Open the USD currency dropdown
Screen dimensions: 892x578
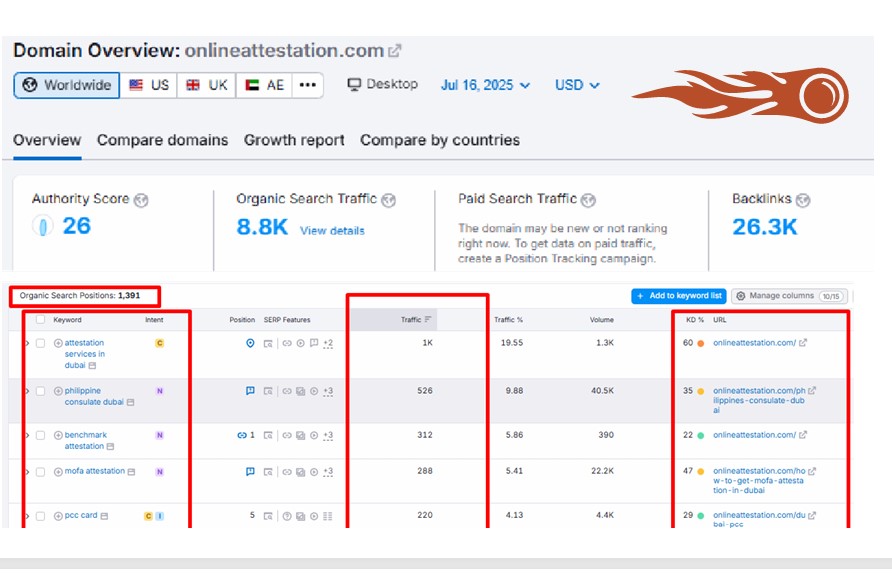tap(577, 85)
